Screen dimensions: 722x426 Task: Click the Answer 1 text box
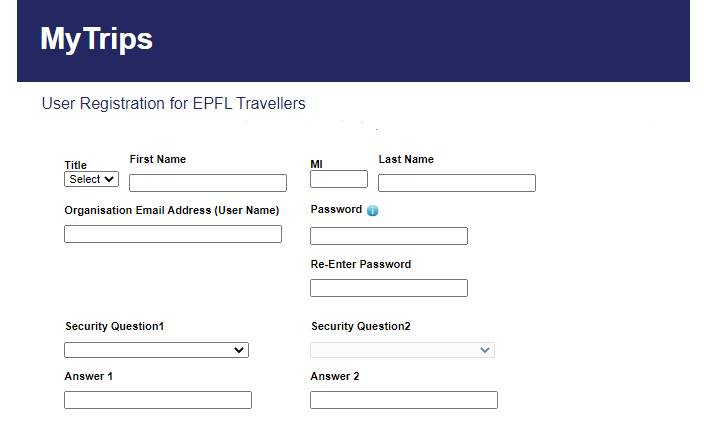tap(158, 400)
